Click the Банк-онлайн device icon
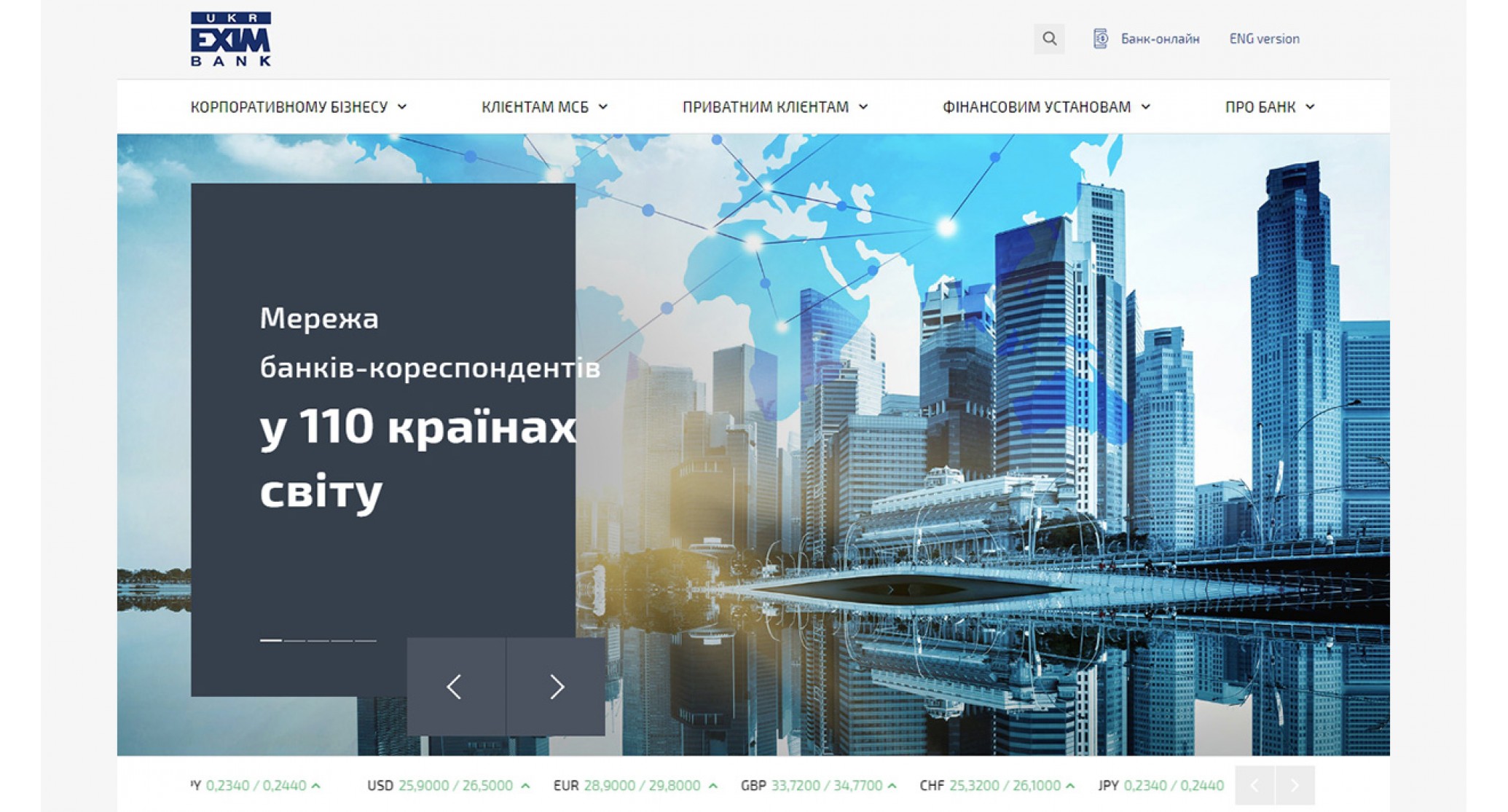 (1100, 39)
